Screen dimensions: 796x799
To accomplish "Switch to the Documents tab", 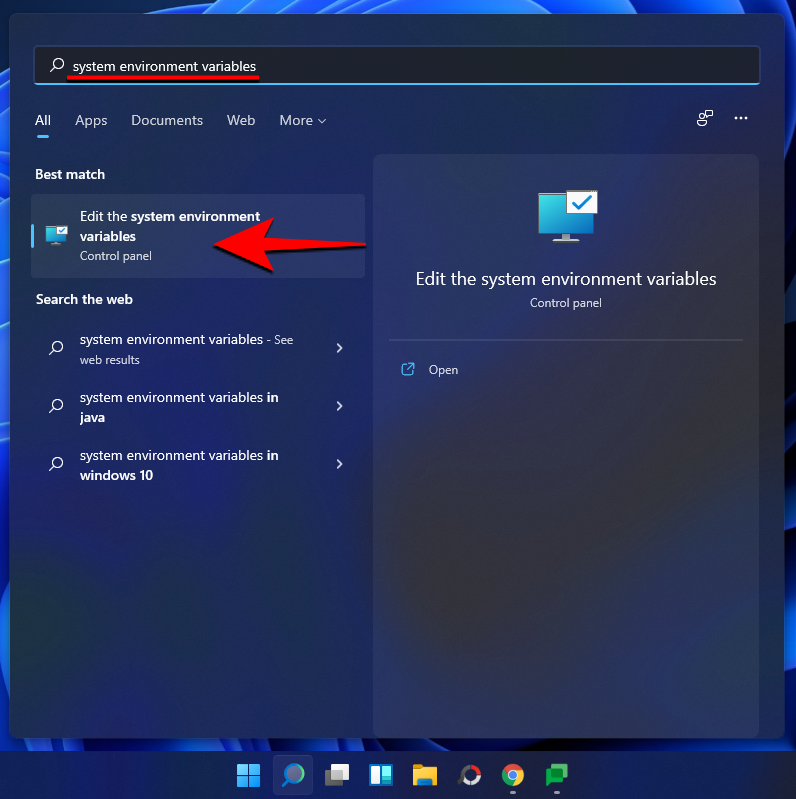I will tap(167, 120).
